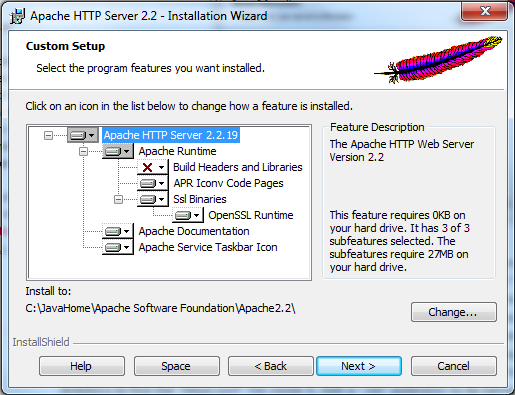The image size is (515, 395).
Task: Close the Installation Wizard window
Action: point(485,11)
